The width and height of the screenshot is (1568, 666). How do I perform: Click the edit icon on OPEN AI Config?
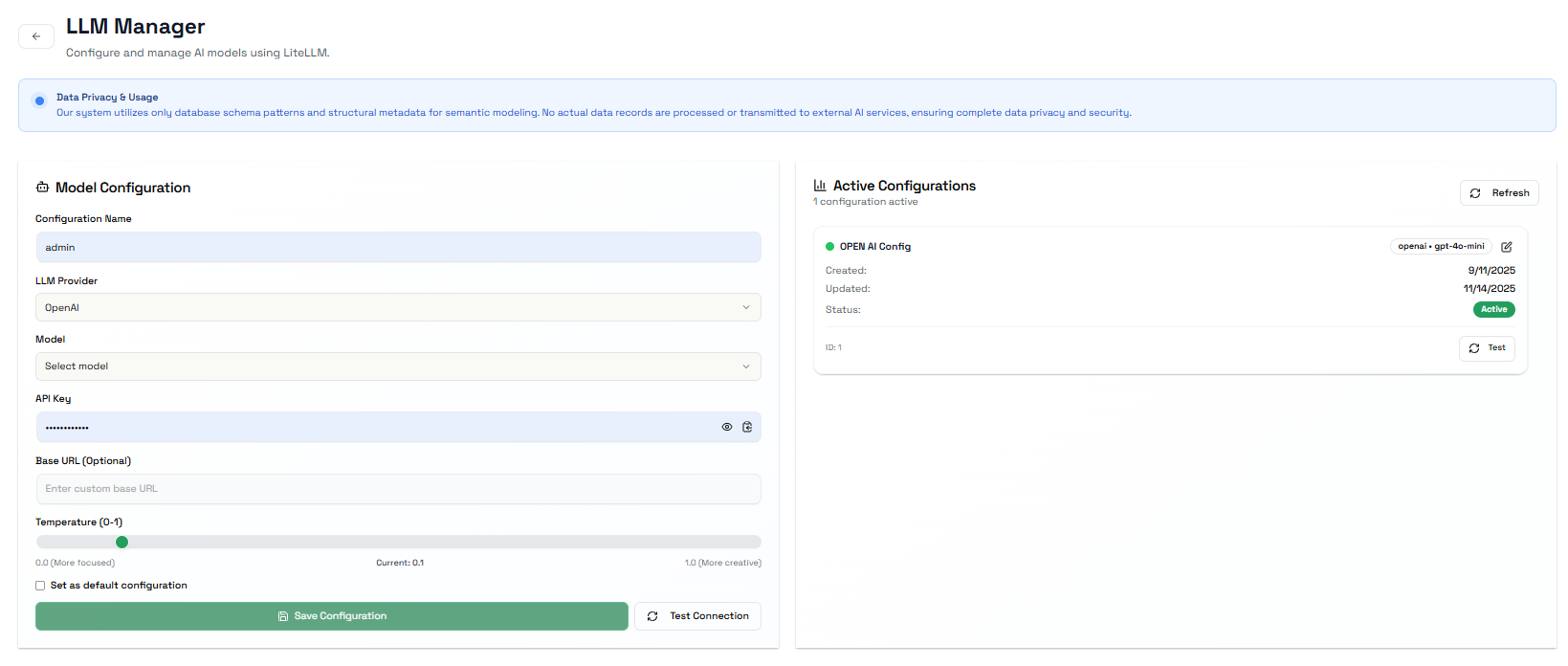(x=1507, y=247)
